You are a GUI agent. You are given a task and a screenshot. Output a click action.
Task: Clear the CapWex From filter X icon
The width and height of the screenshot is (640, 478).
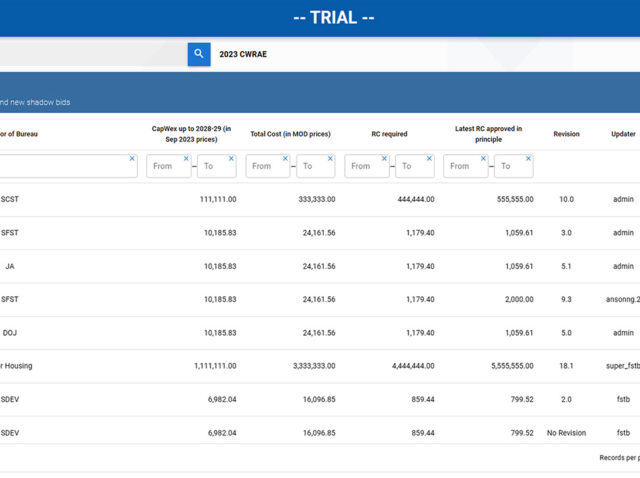[186, 158]
